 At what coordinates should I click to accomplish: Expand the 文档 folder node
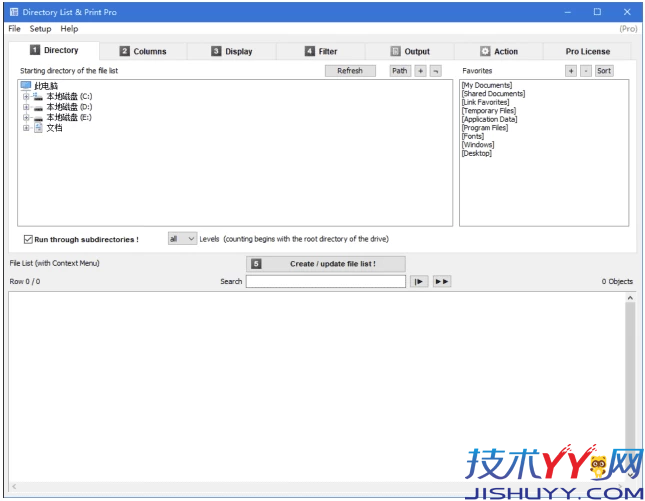tap(26, 128)
